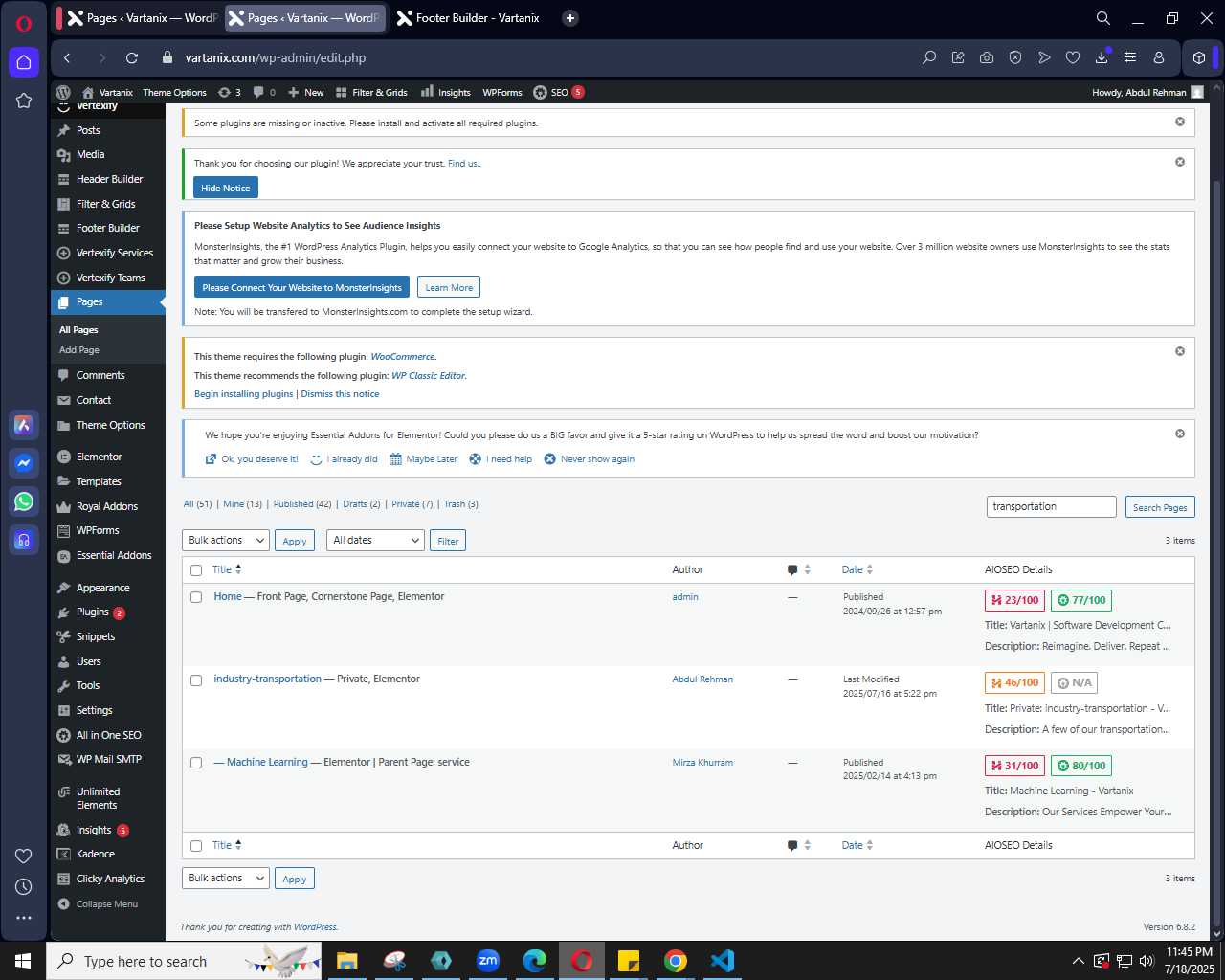Image resolution: width=1225 pixels, height=980 pixels.
Task: Sort pages by Date in footer
Action: point(857,845)
